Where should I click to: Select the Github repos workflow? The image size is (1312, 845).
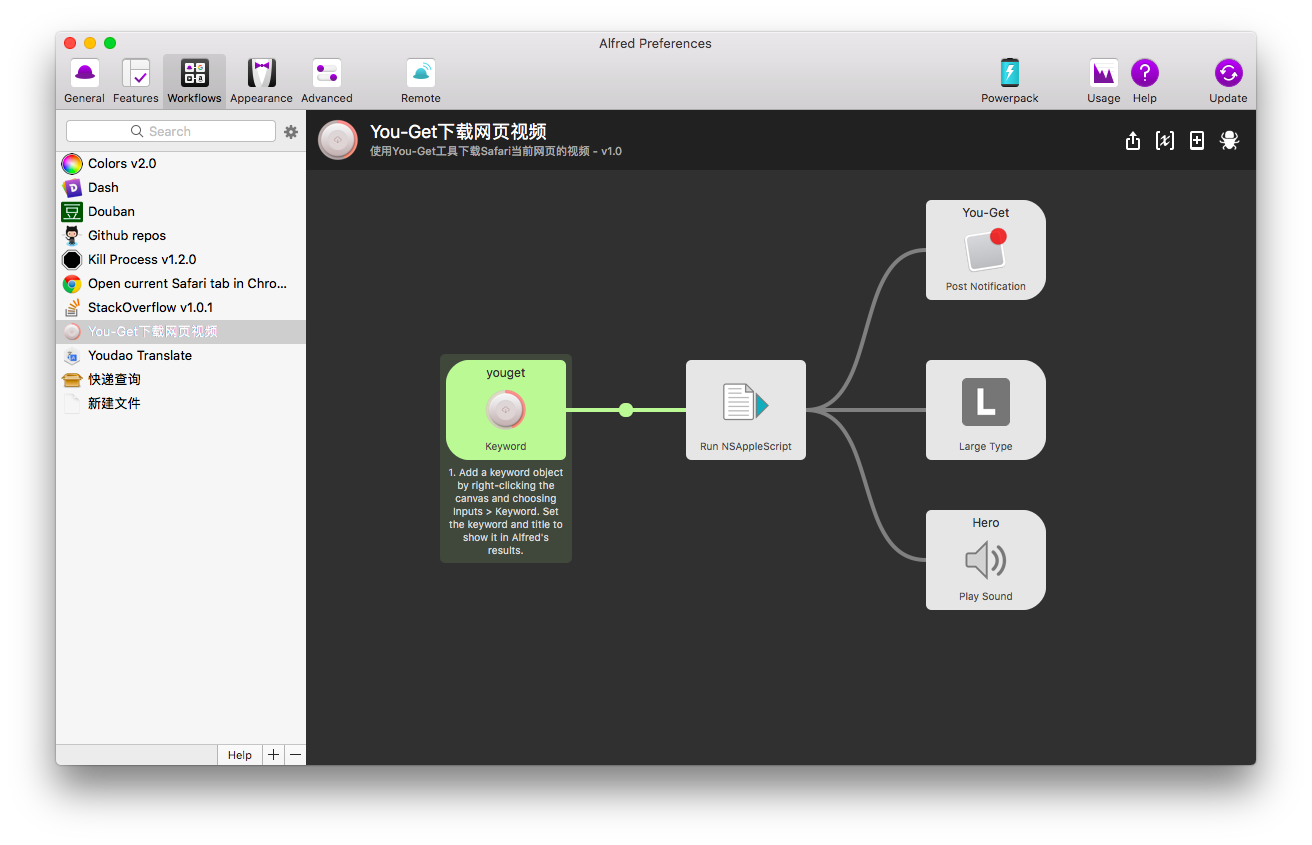coord(181,236)
